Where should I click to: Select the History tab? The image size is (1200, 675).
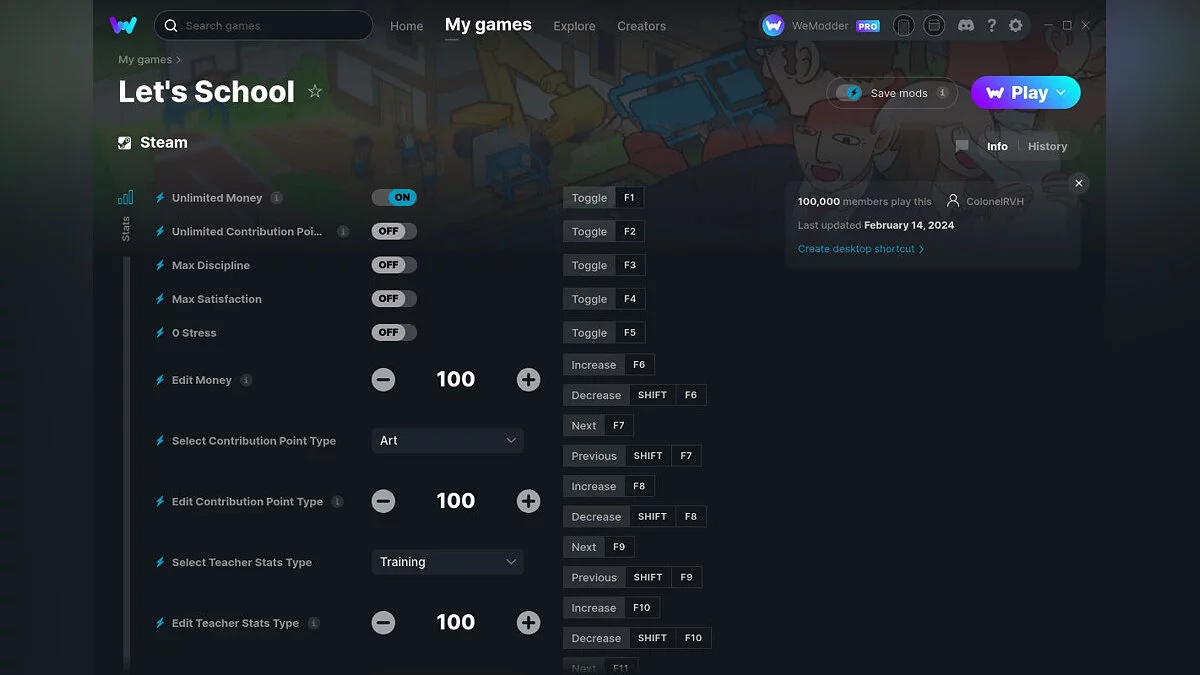(1047, 146)
